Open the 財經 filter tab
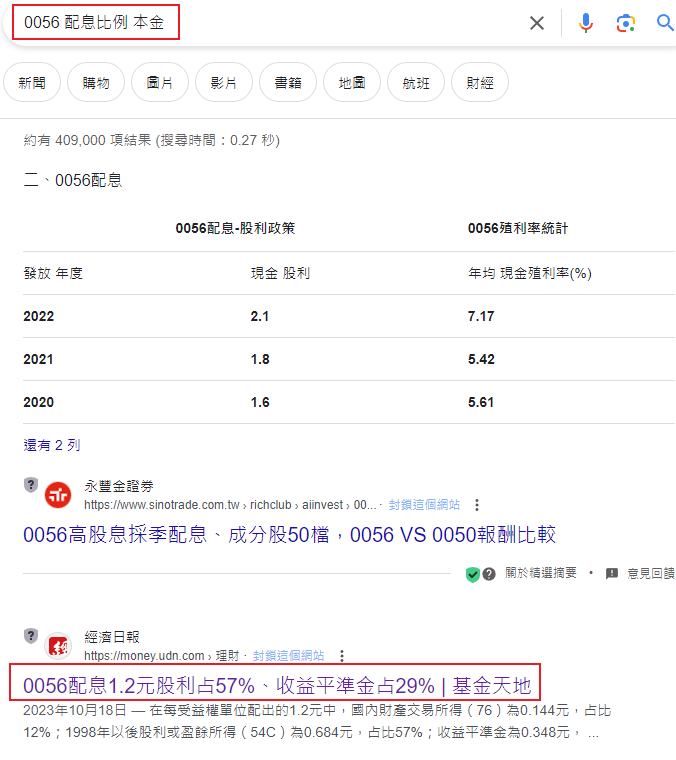 (480, 83)
